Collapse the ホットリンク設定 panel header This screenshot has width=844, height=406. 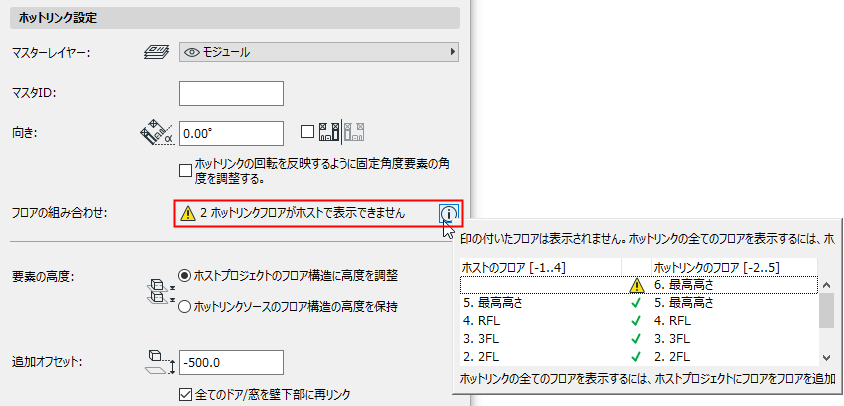[x=235, y=18]
